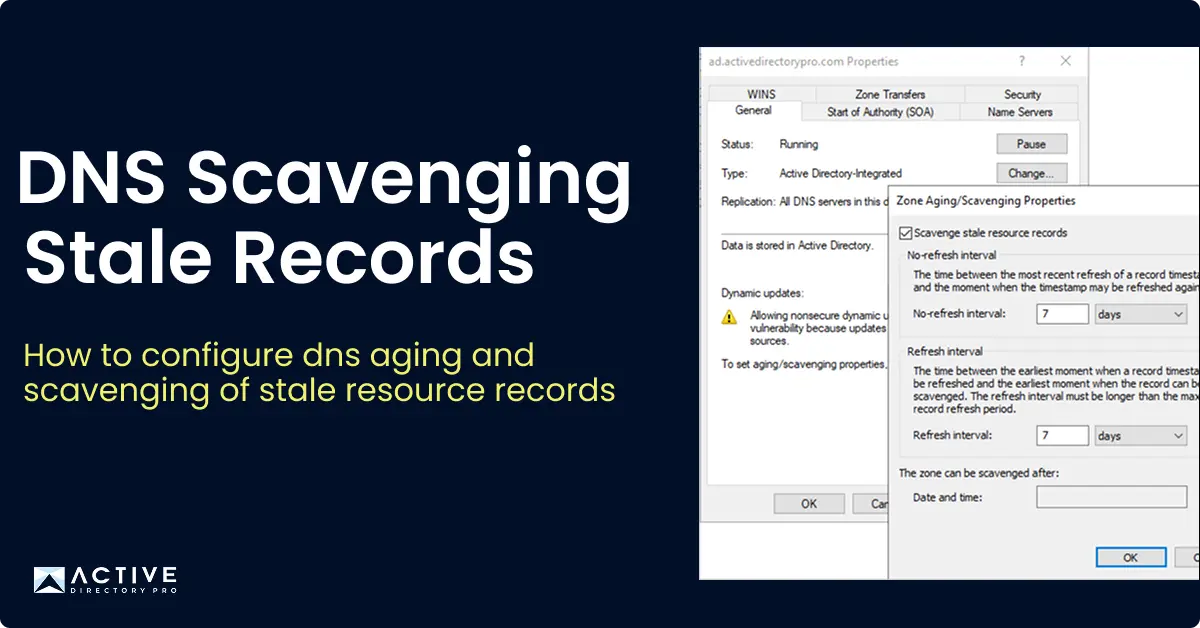Screen dimensions: 1200x628
Task: Click the 'Zone Aging/Scavenging Properties' title bar
Action: [x=1044, y=200]
